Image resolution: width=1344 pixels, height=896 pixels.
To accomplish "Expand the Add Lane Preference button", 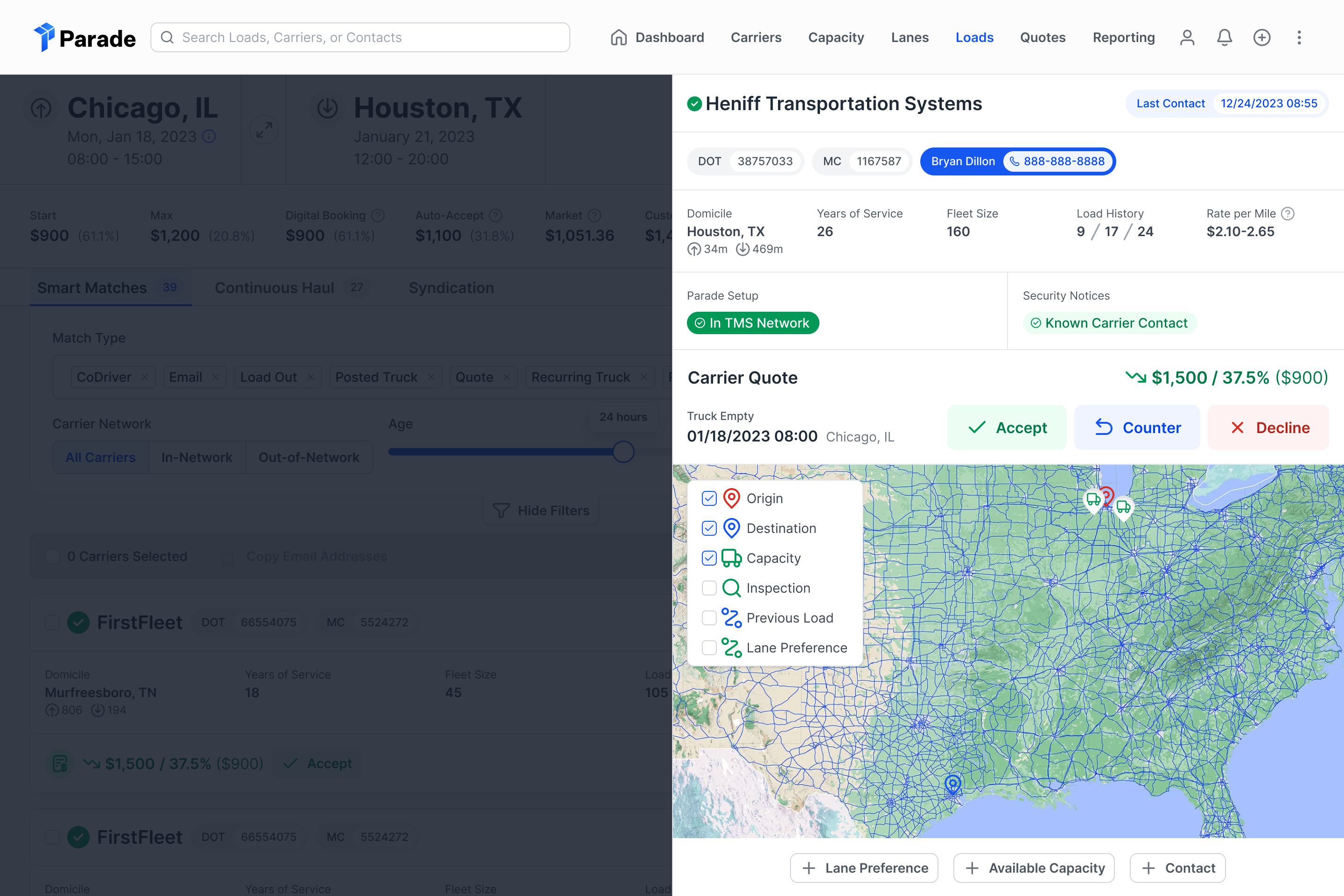I will pos(863,868).
